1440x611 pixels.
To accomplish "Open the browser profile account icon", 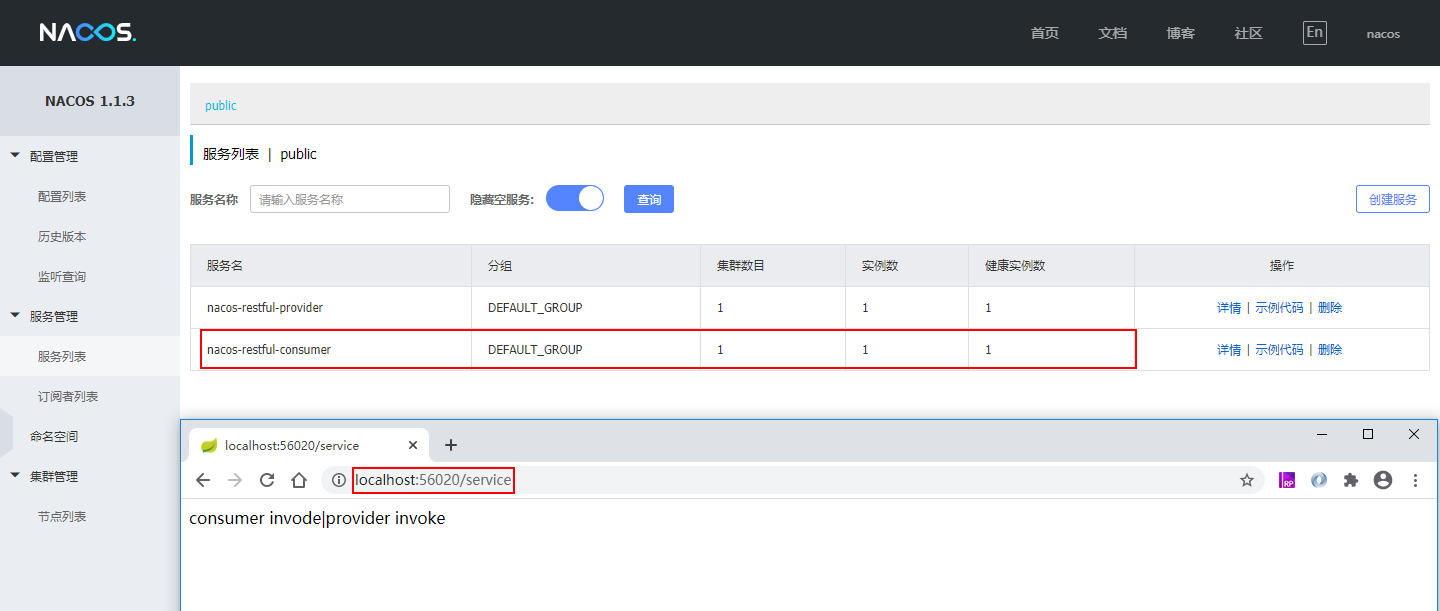I will [x=1383, y=480].
